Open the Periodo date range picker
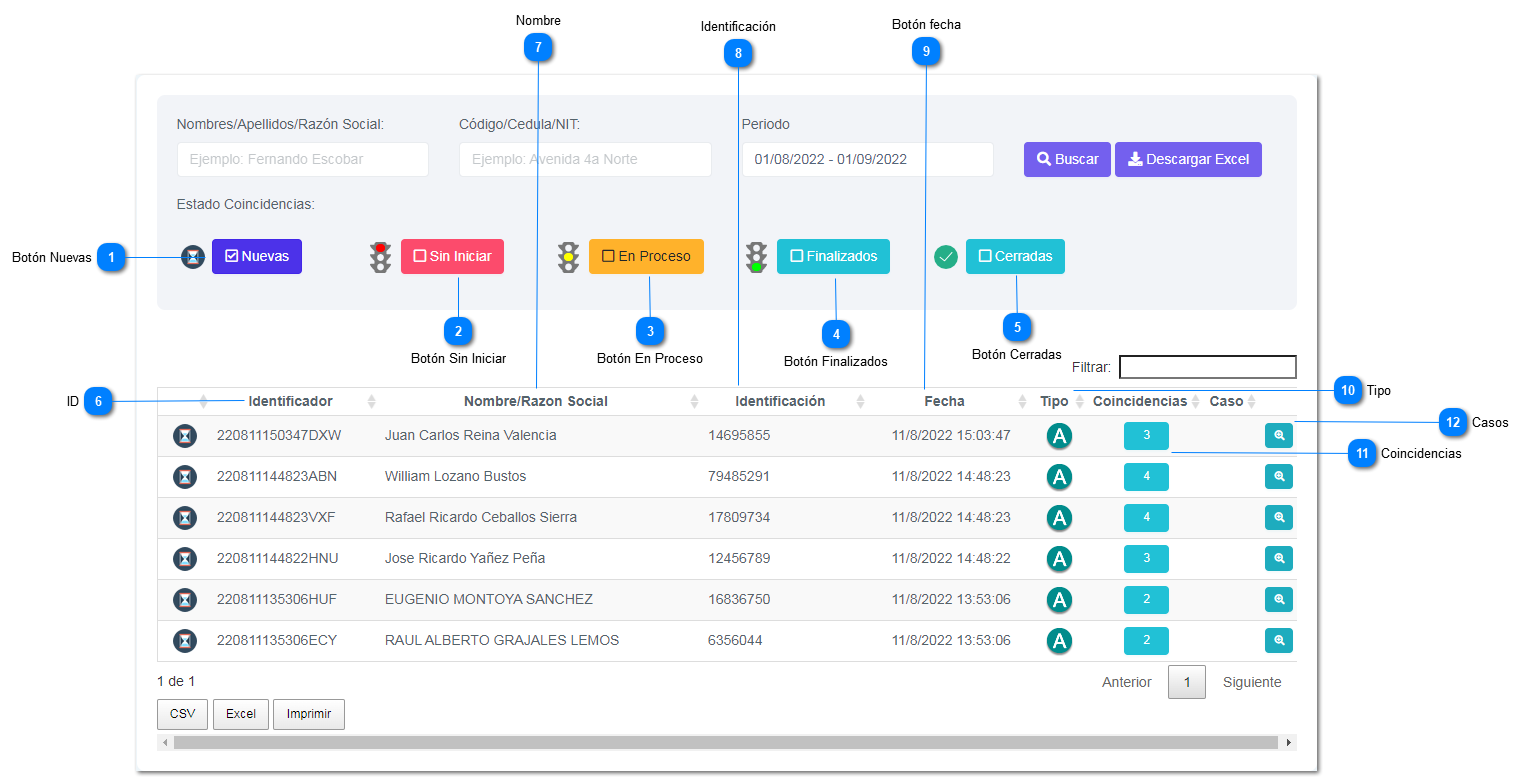This screenshot has width=1525, height=780. click(x=866, y=160)
